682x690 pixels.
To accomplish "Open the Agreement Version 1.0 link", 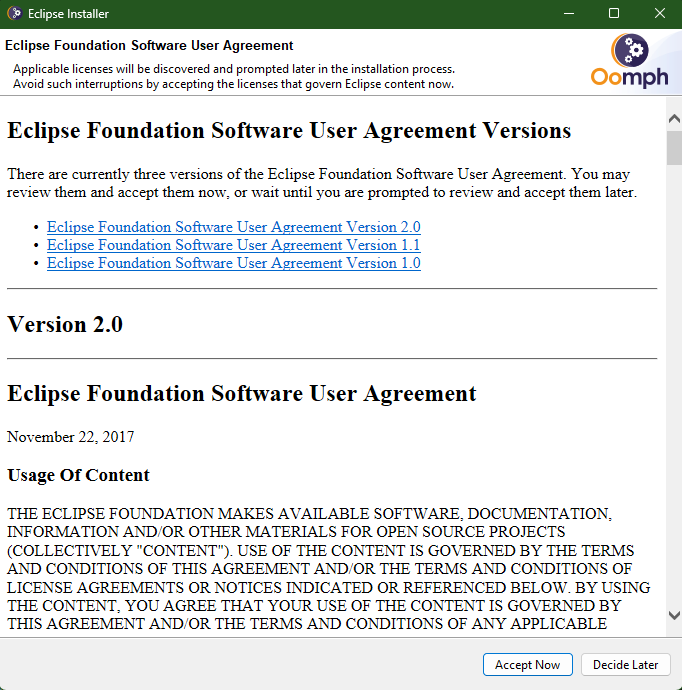I will click(234, 263).
